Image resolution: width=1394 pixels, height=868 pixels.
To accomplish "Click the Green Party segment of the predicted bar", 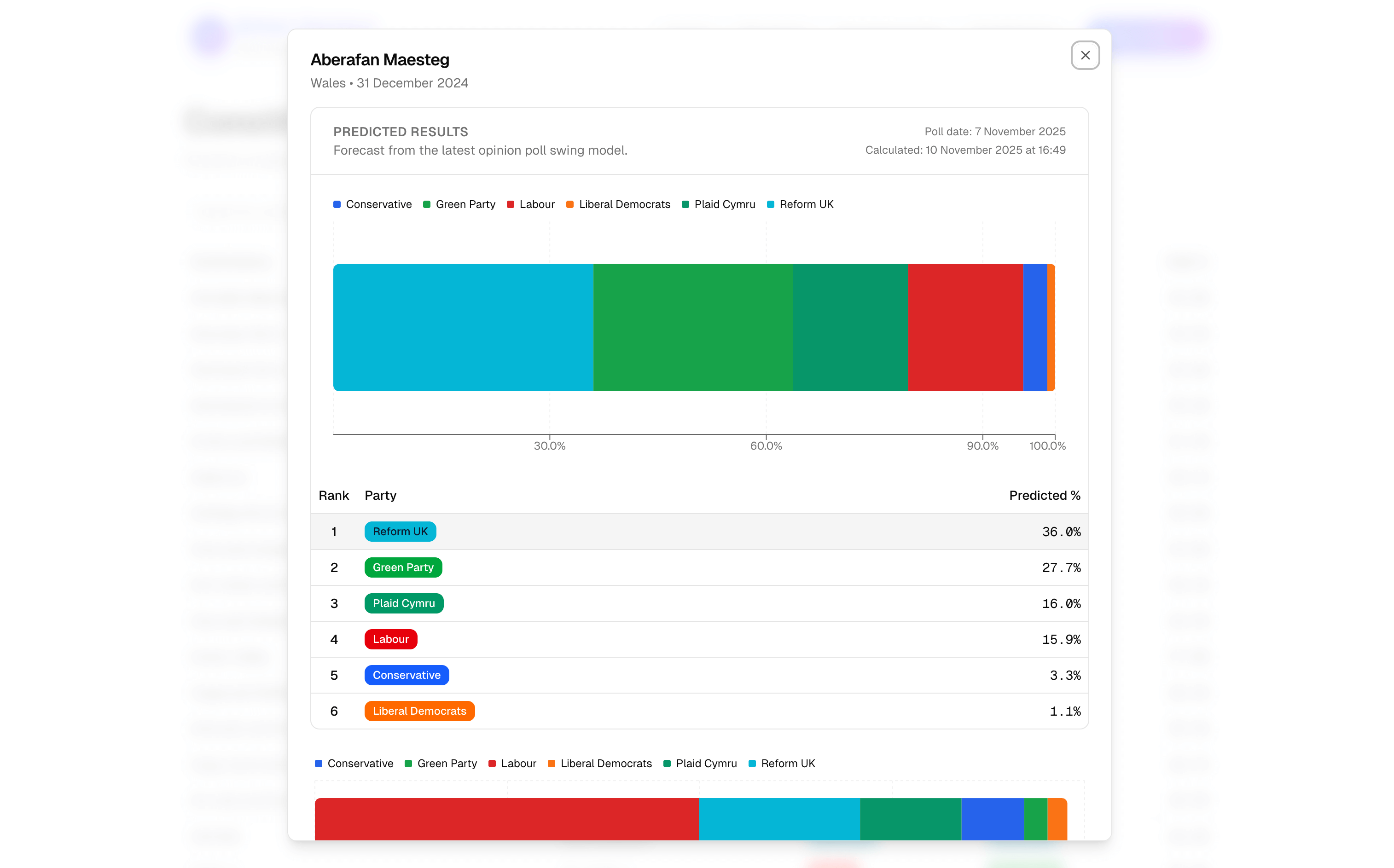I will (692, 327).
